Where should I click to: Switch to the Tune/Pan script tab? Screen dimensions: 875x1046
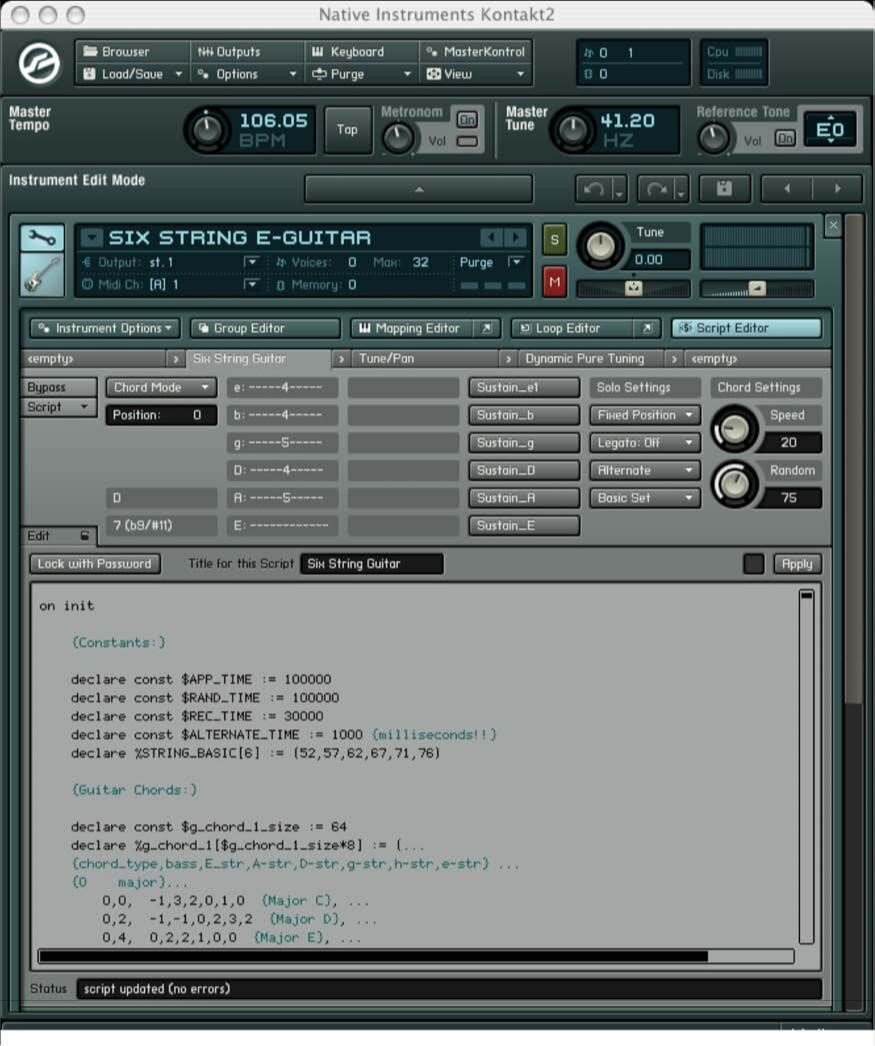(425, 359)
